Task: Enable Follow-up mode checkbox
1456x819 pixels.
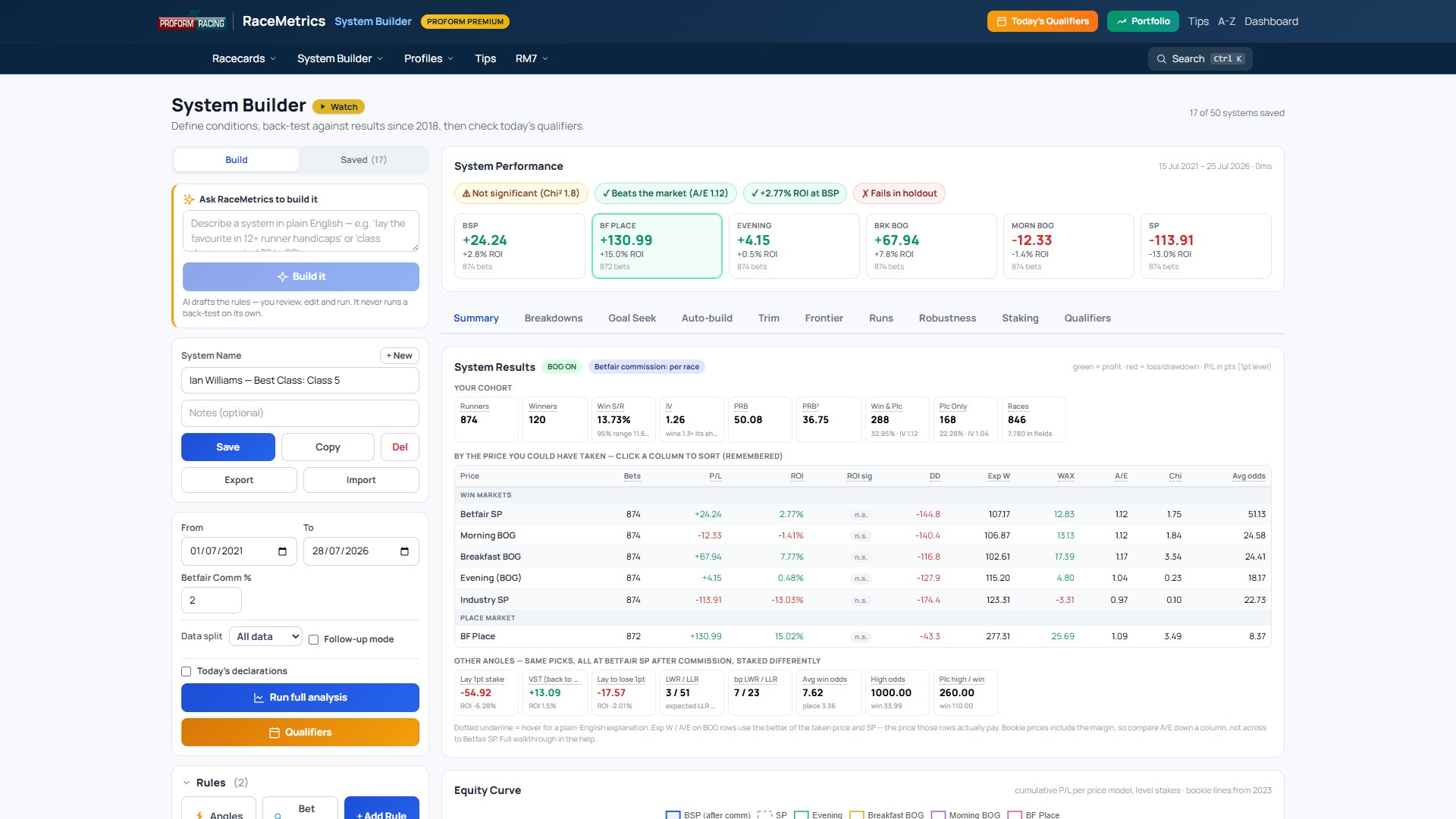Action: 313,640
